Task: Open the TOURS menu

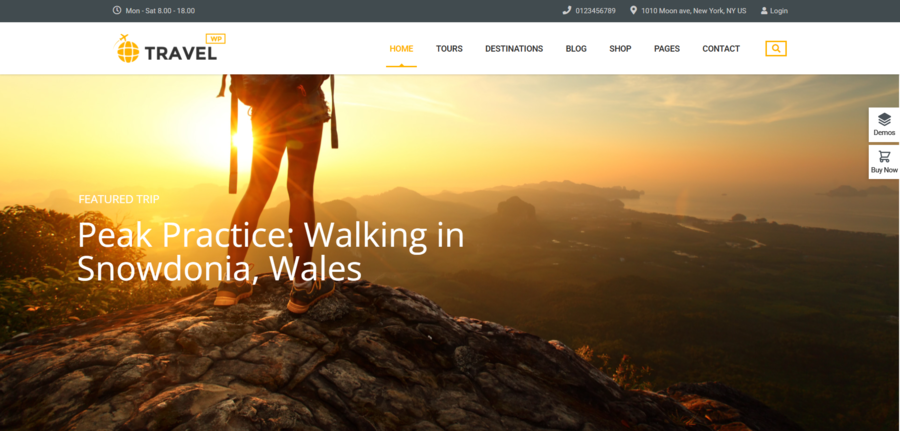Action: click(x=449, y=49)
